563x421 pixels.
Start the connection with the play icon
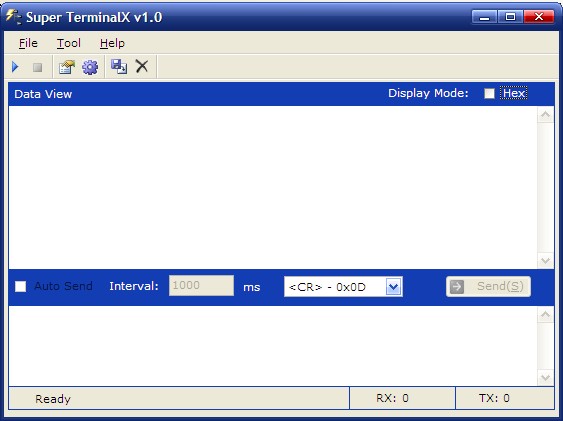point(15,67)
